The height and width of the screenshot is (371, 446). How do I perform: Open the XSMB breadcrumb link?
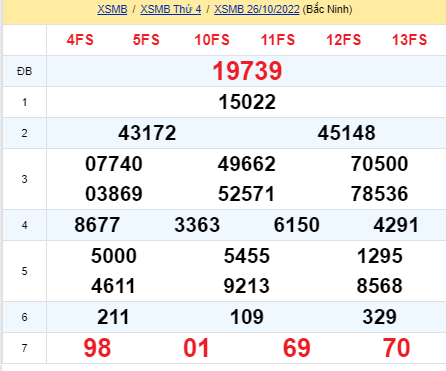click(x=112, y=9)
